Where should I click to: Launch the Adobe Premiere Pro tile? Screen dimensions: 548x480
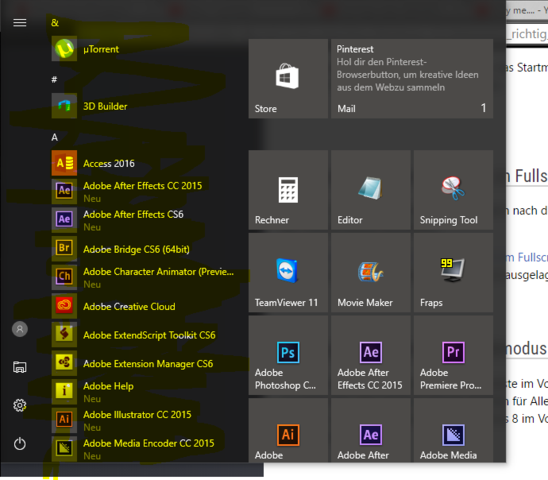[453, 355]
